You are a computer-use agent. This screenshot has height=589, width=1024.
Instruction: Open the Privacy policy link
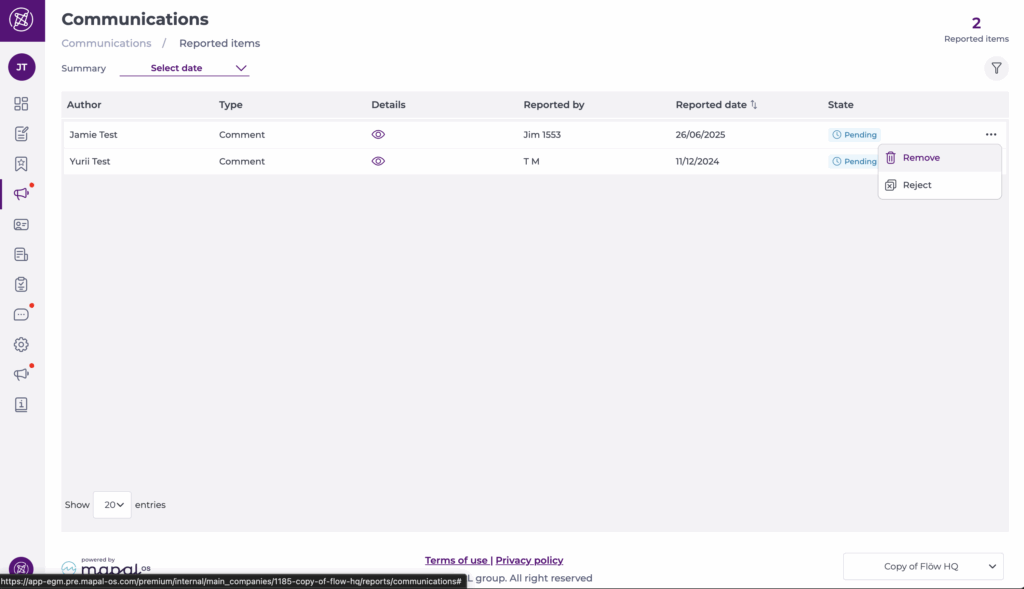pyautogui.click(x=529, y=560)
